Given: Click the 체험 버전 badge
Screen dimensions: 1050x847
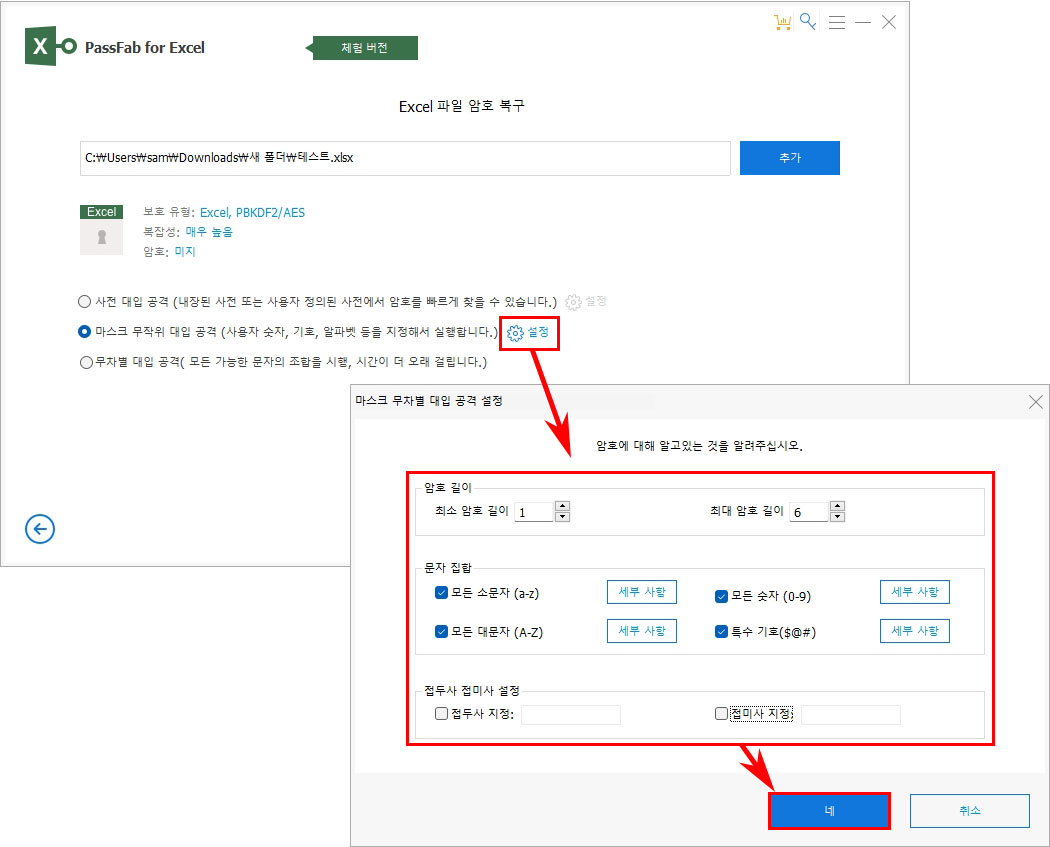Looking at the screenshot, I should click(362, 47).
